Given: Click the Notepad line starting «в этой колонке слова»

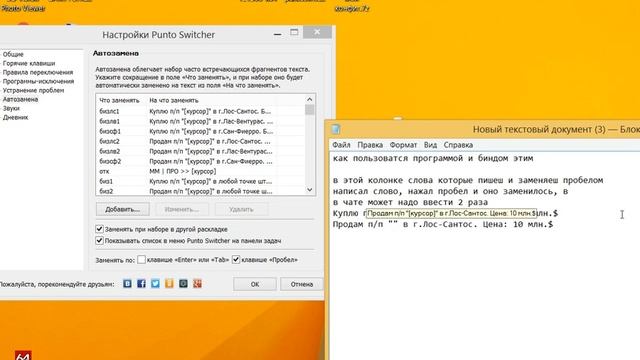Looking at the screenshot, I should click(x=468, y=180).
